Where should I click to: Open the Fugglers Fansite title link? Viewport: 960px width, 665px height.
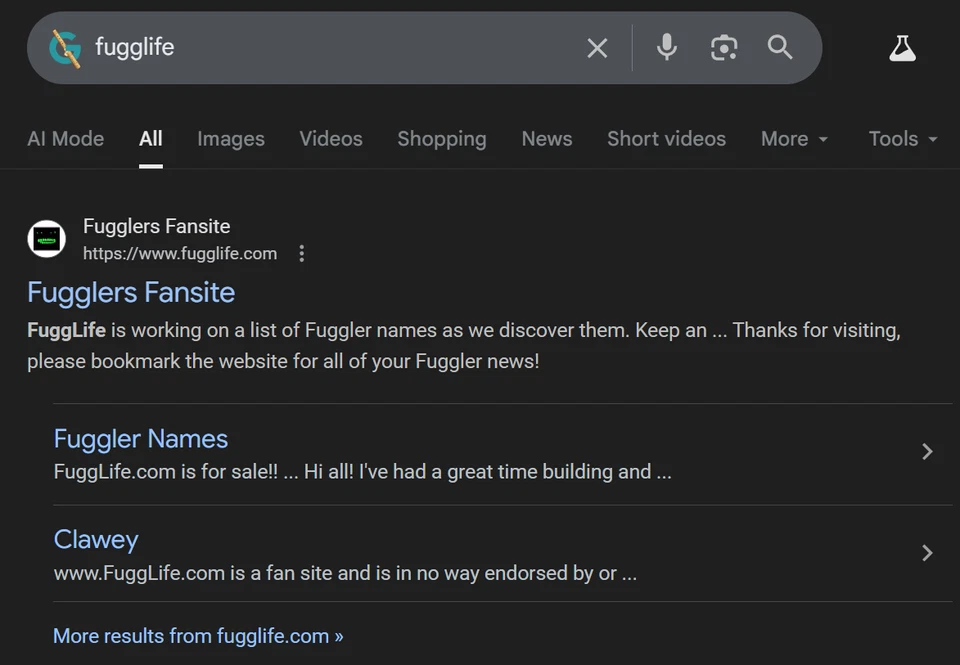[131, 292]
